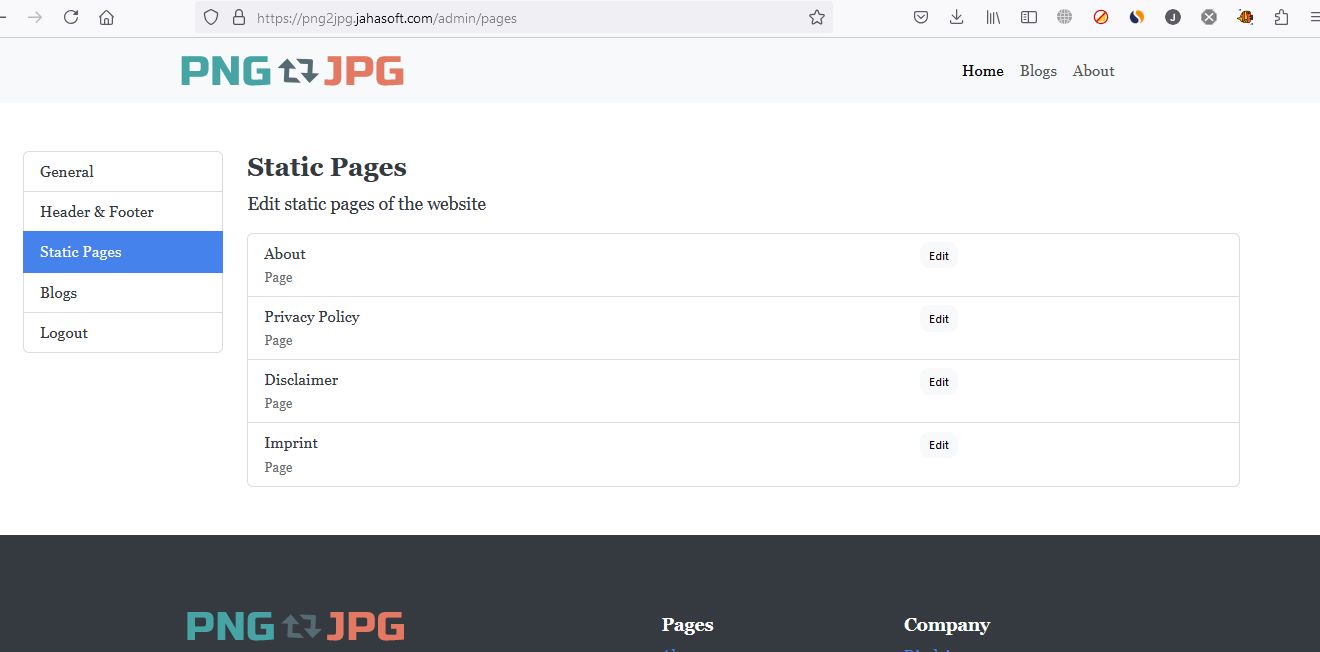
Task: Show the library bookmarks icon
Action: tap(993, 17)
